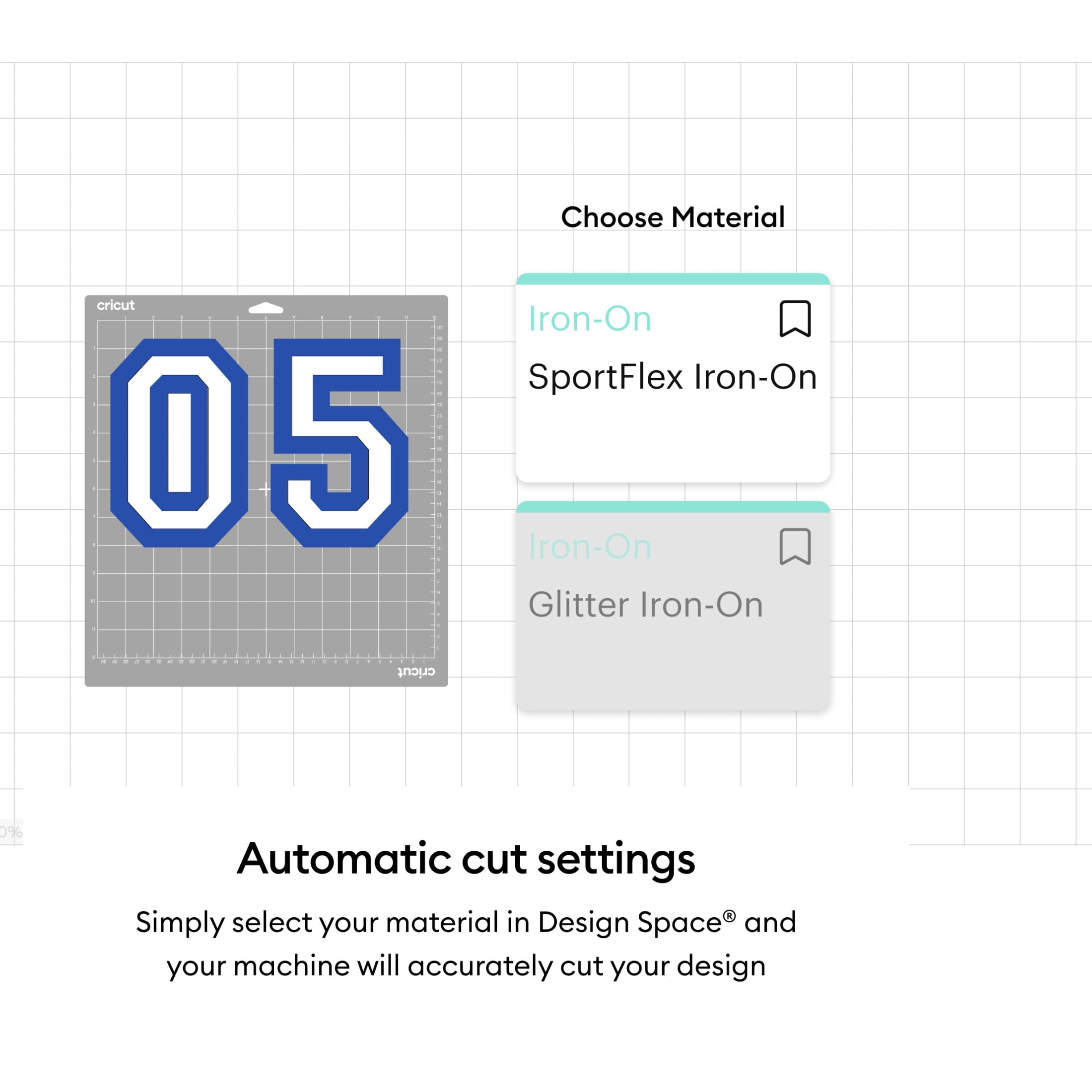The height and width of the screenshot is (1092, 1092).
Task: Click the Automatic cut settings headline
Action: (466, 859)
